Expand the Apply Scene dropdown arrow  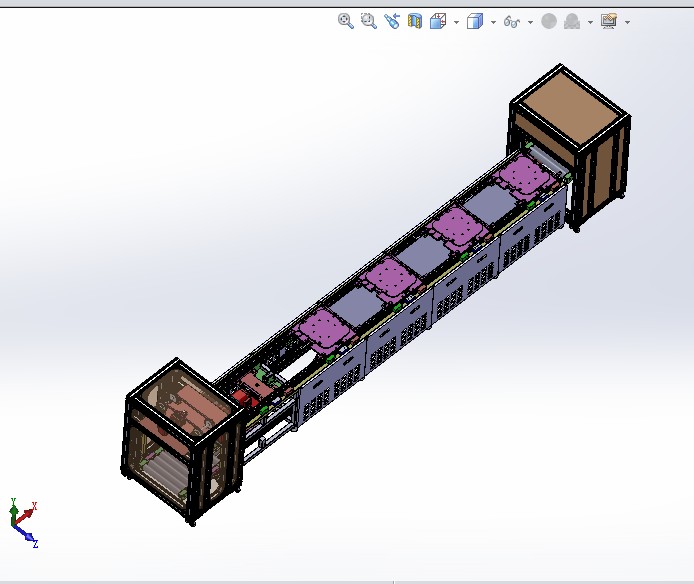pos(590,22)
